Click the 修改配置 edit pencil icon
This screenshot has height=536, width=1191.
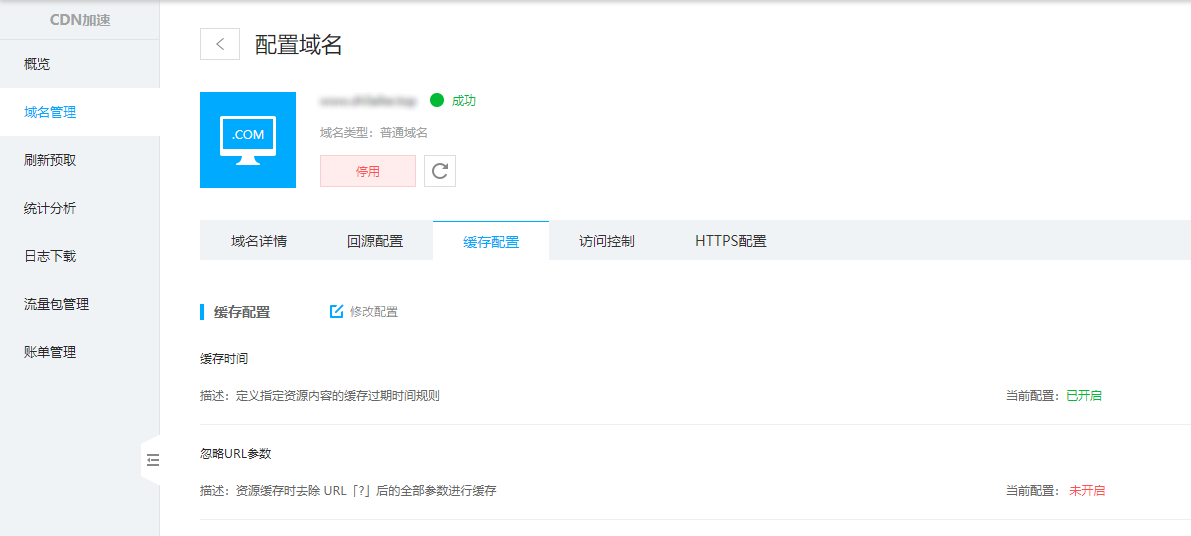[x=337, y=311]
